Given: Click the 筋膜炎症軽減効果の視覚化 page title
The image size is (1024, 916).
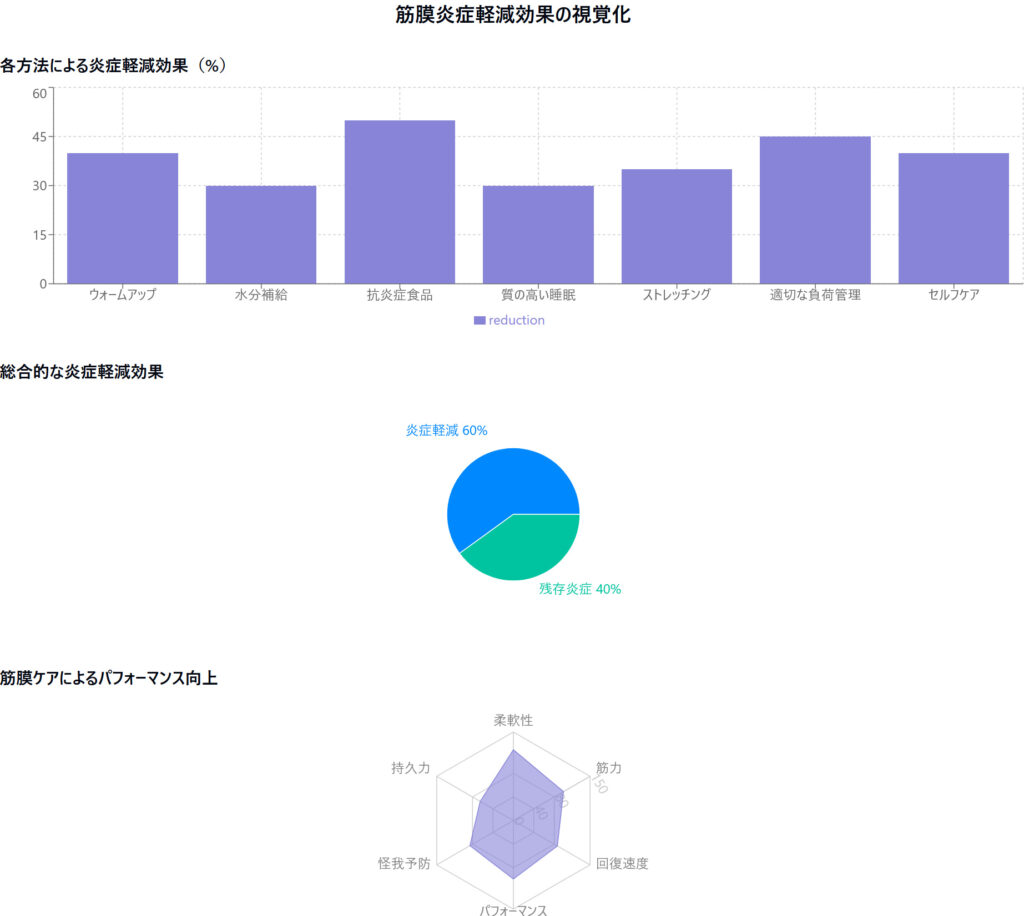Looking at the screenshot, I should pos(512,16).
